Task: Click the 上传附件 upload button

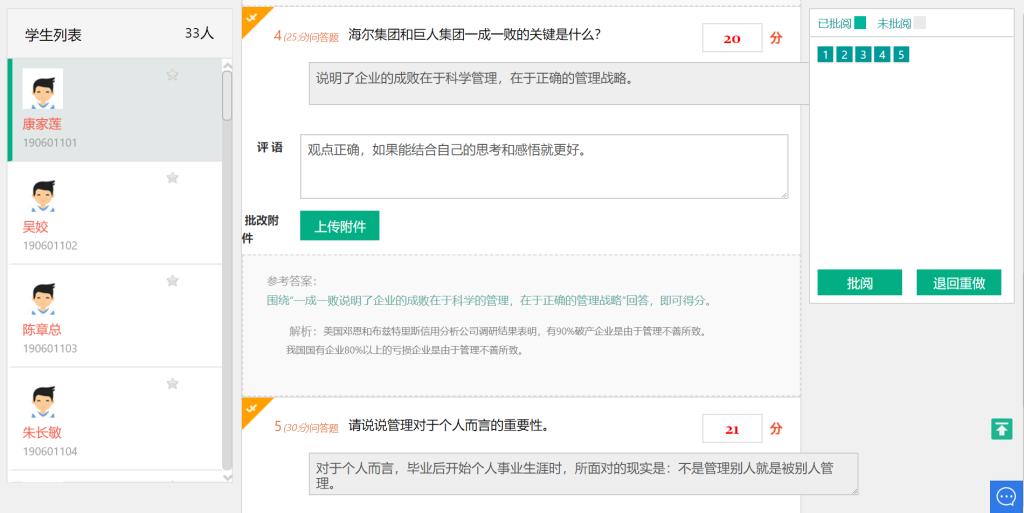Action: (x=340, y=227)
